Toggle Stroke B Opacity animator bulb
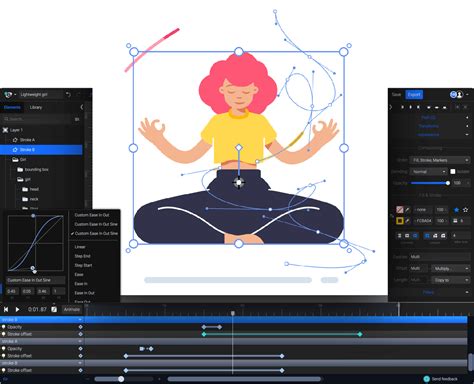Viewport: 474px width, 384px height. click(4, 327)
